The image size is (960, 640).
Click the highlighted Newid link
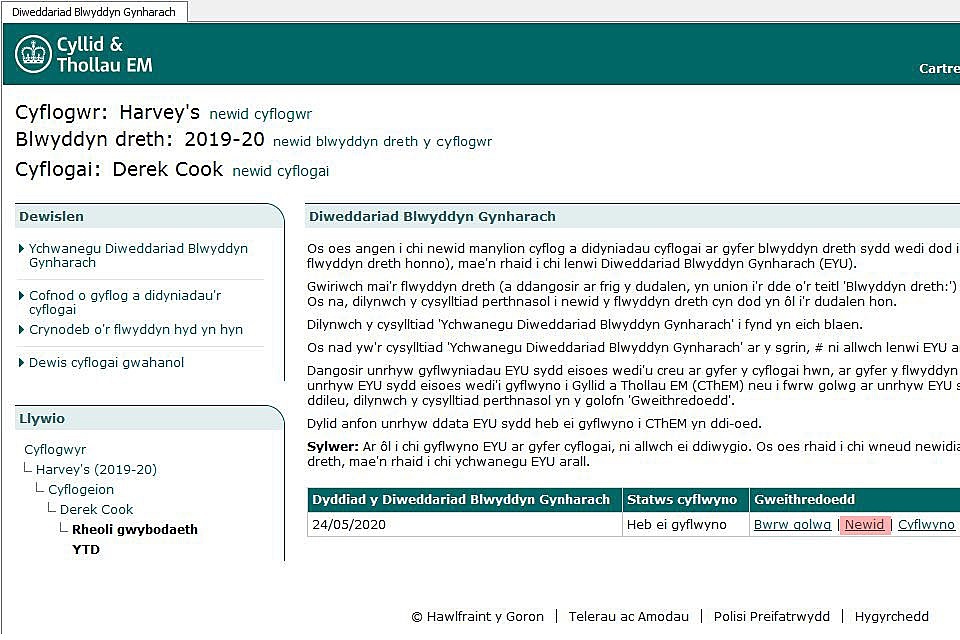(x=864, y=524)
